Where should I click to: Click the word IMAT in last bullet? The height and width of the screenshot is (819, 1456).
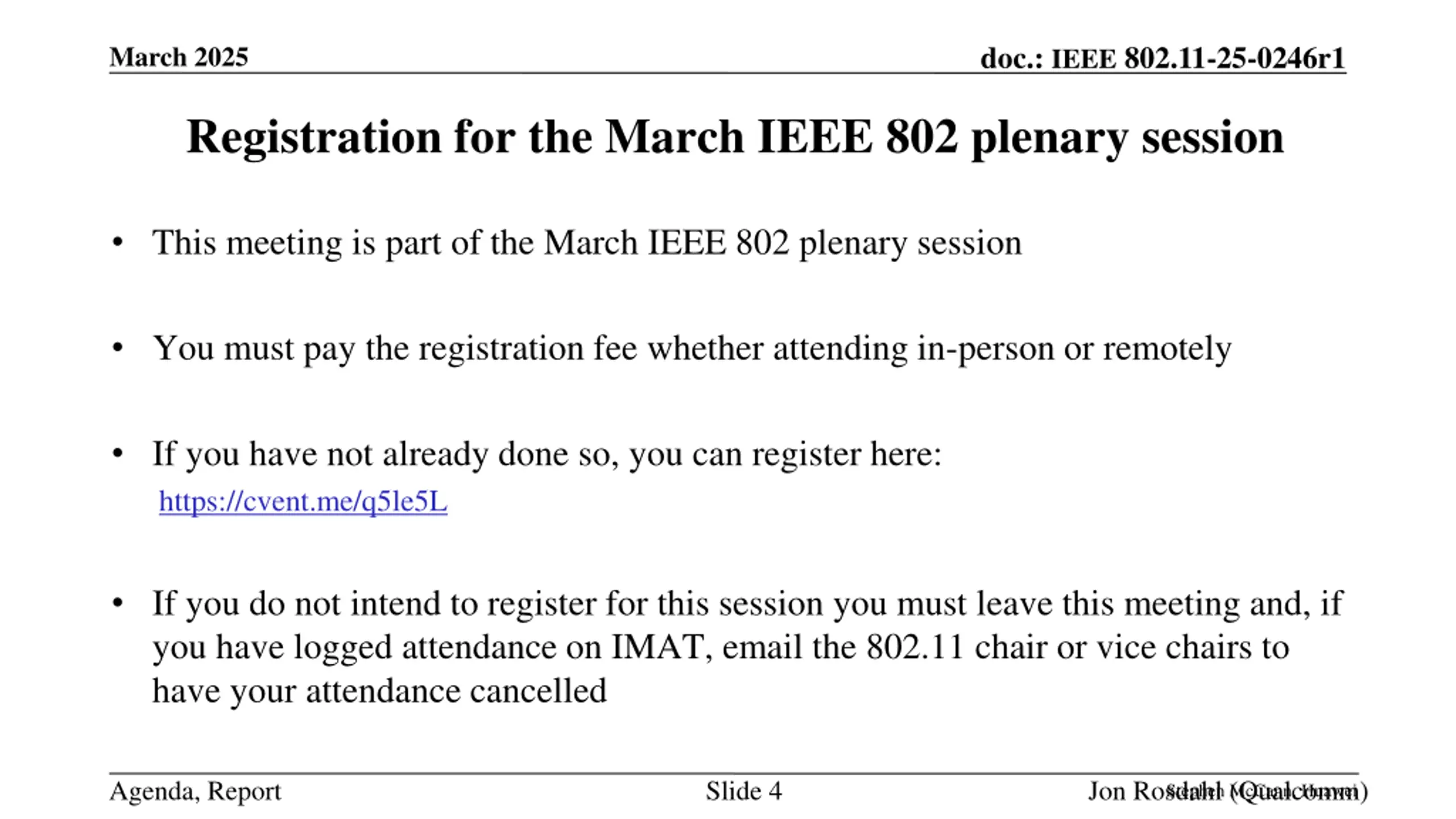[x=656, y=647]
